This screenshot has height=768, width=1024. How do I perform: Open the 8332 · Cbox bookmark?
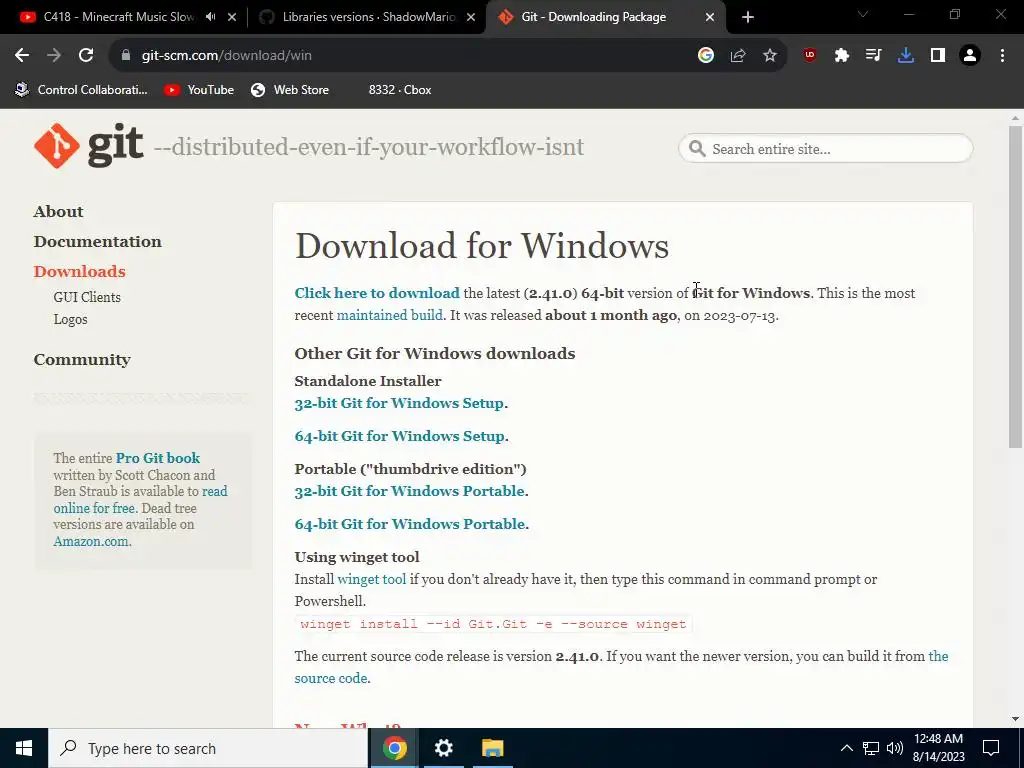pyautogui.click(x=399, y=90)
